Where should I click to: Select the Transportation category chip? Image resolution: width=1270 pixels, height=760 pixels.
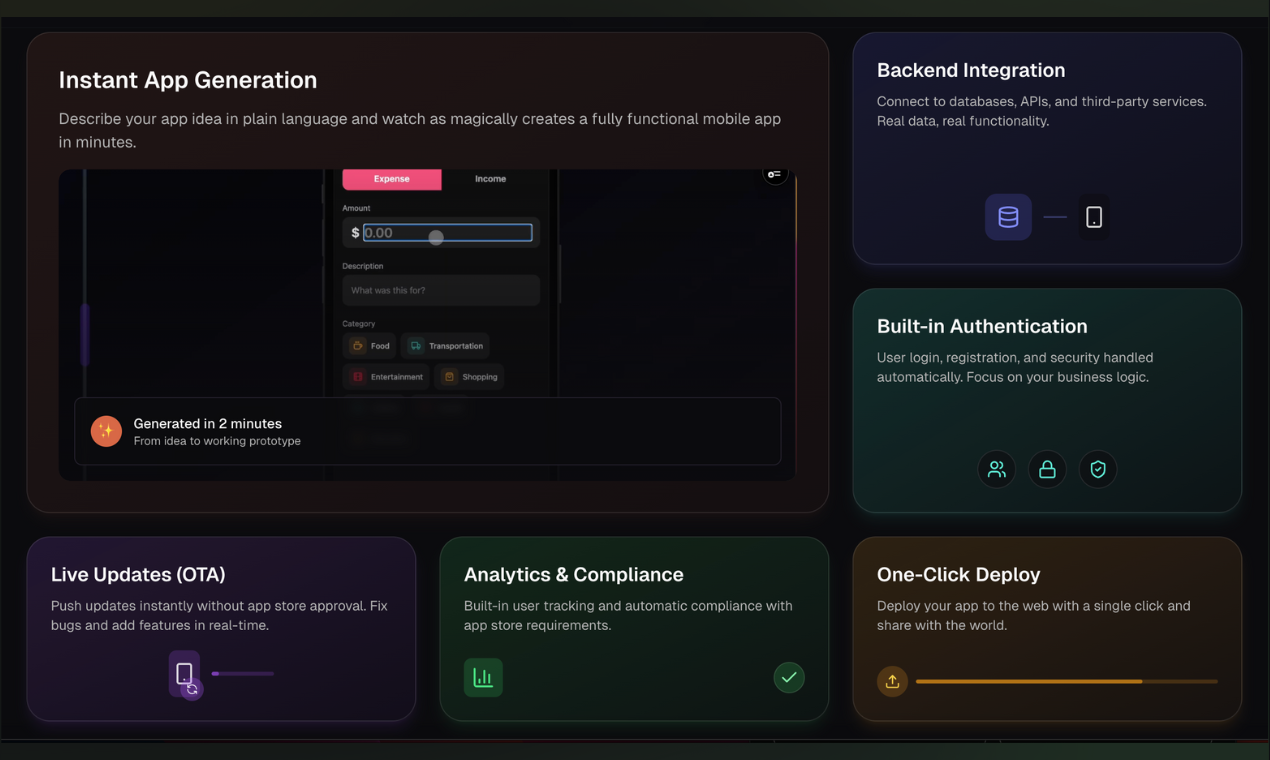pyautogui.click(x=445, y=346)
